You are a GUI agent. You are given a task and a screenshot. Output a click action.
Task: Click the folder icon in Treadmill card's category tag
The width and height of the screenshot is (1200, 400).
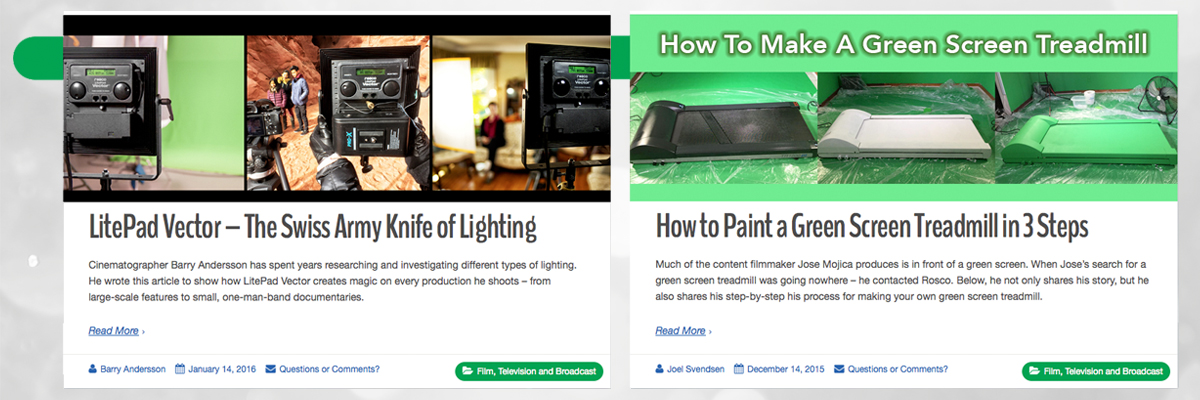tap(1034, 371)
